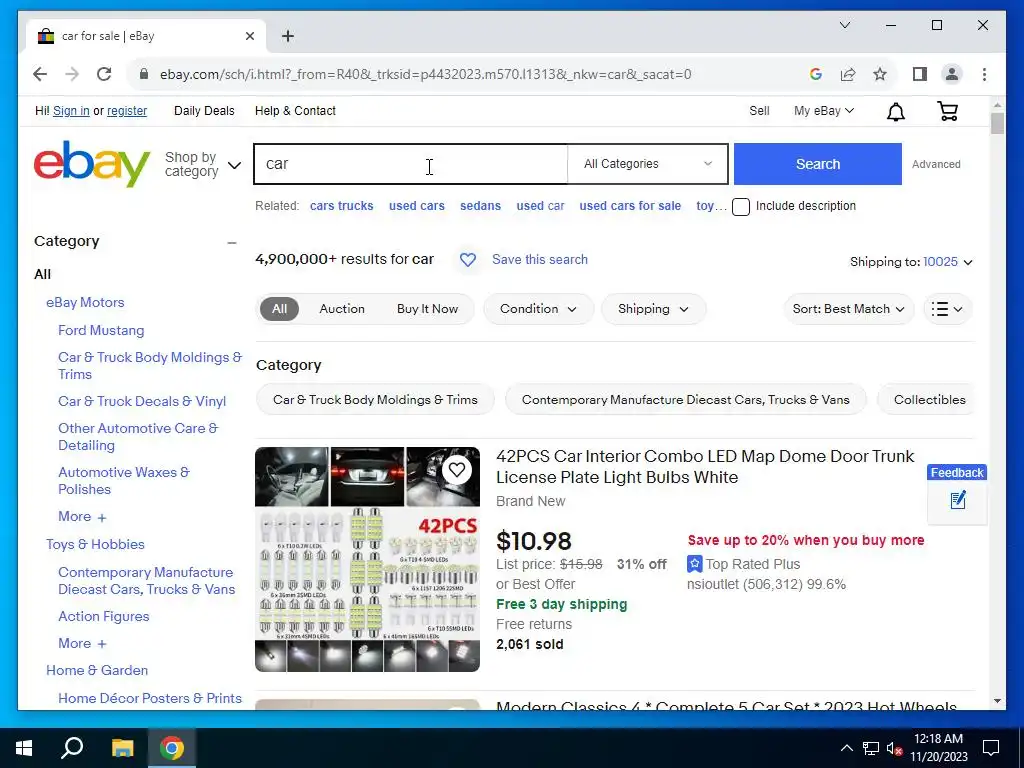Bookmark this page with star icon
Viewport: 1024px width, 768px height.
tap(880, 74)
